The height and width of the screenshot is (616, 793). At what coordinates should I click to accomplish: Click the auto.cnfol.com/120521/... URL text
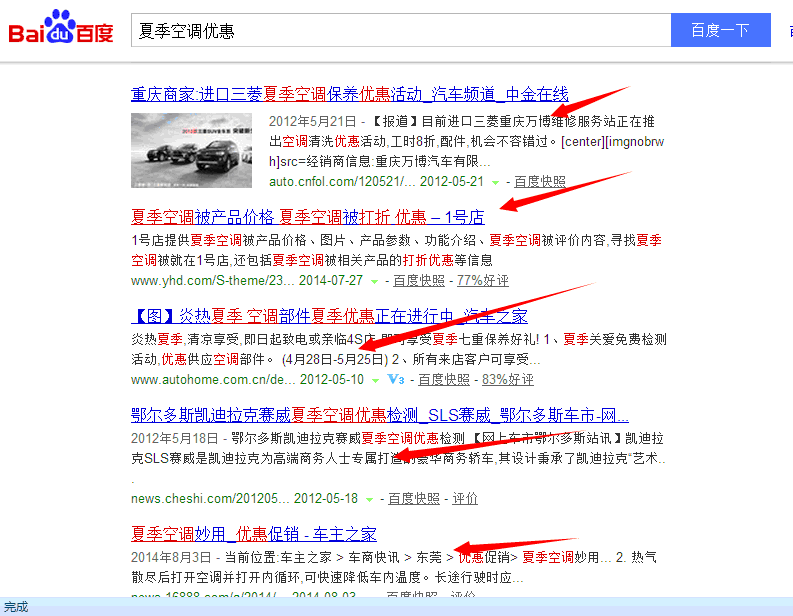point(342,182)
